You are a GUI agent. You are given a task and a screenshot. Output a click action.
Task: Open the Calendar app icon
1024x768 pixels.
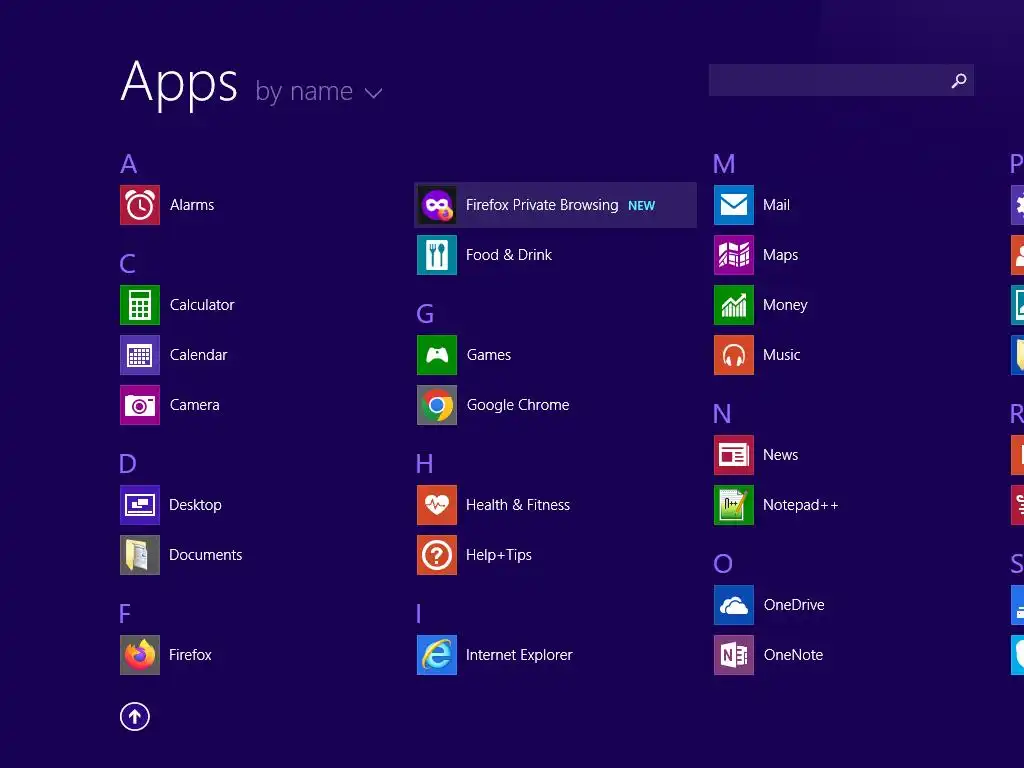pos(140,355)
